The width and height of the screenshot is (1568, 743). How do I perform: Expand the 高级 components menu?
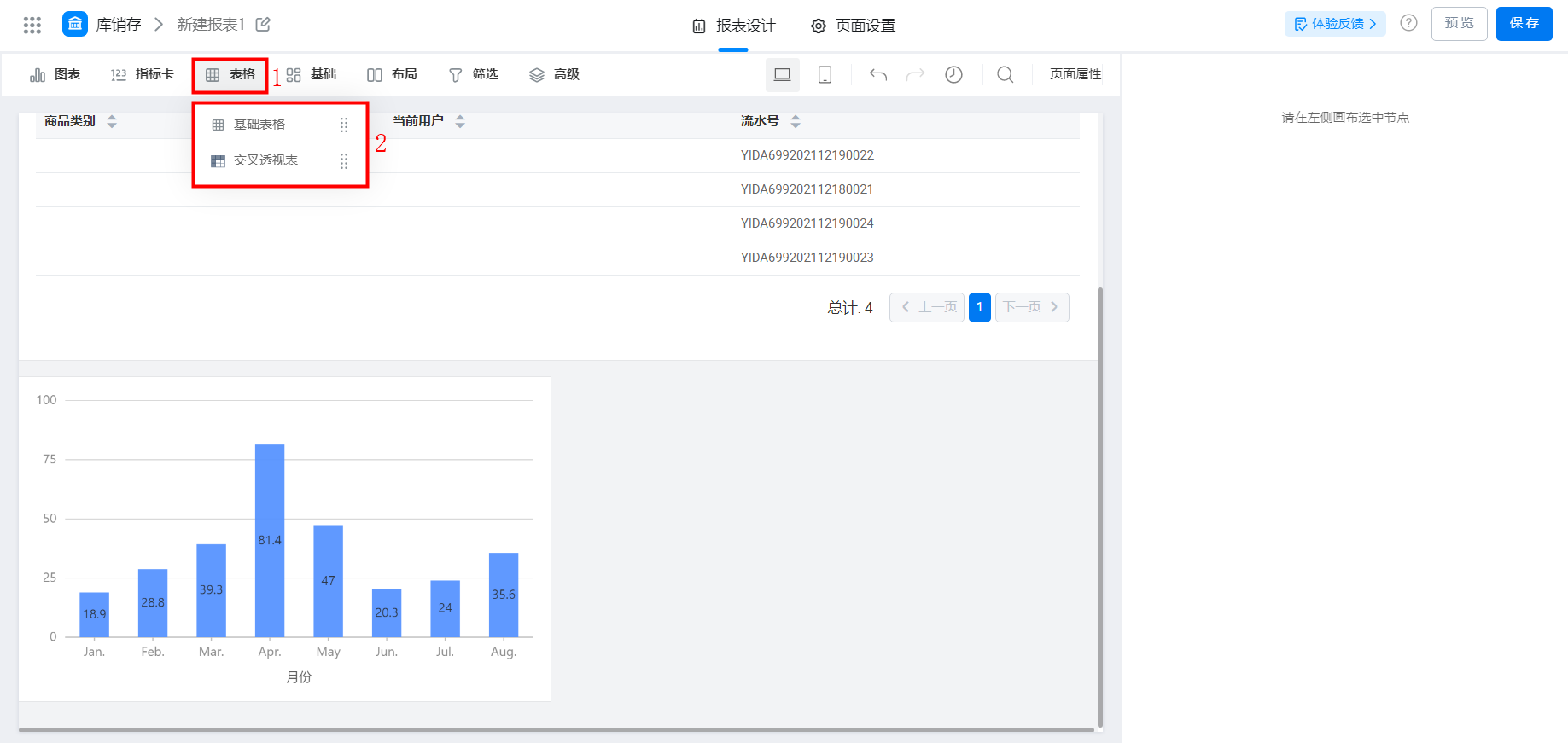(x=555, y=75)
